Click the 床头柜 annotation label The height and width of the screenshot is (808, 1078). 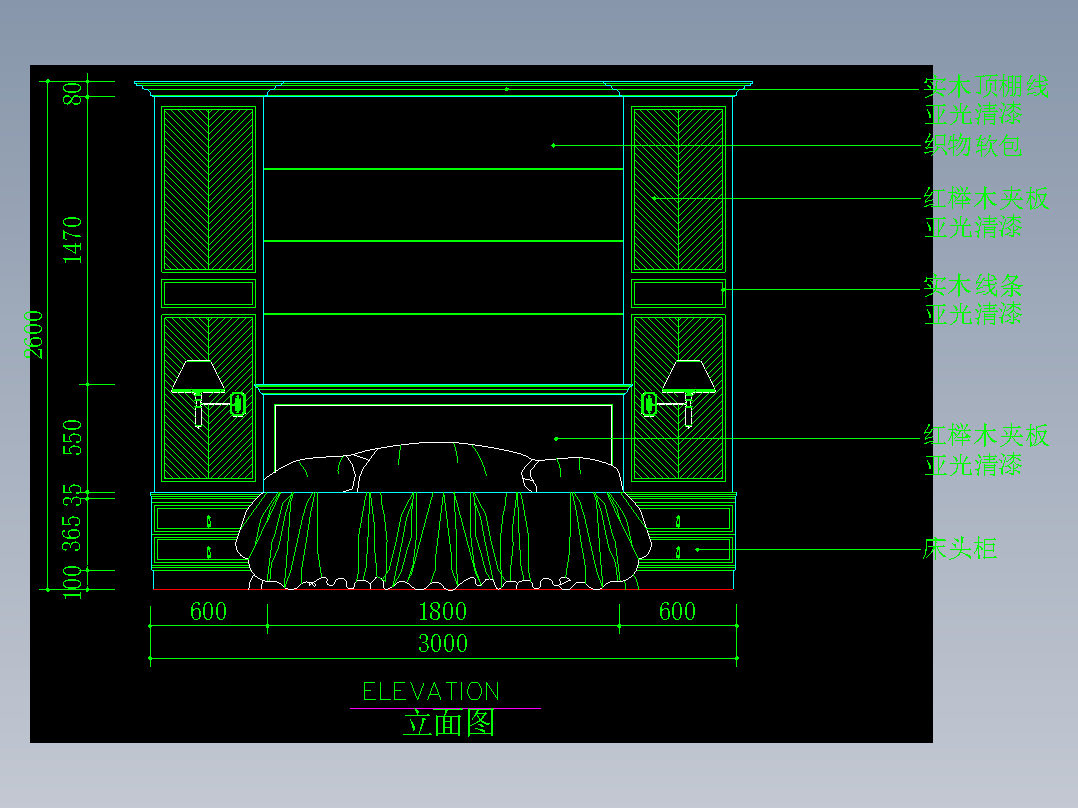[x=960, y=549]
